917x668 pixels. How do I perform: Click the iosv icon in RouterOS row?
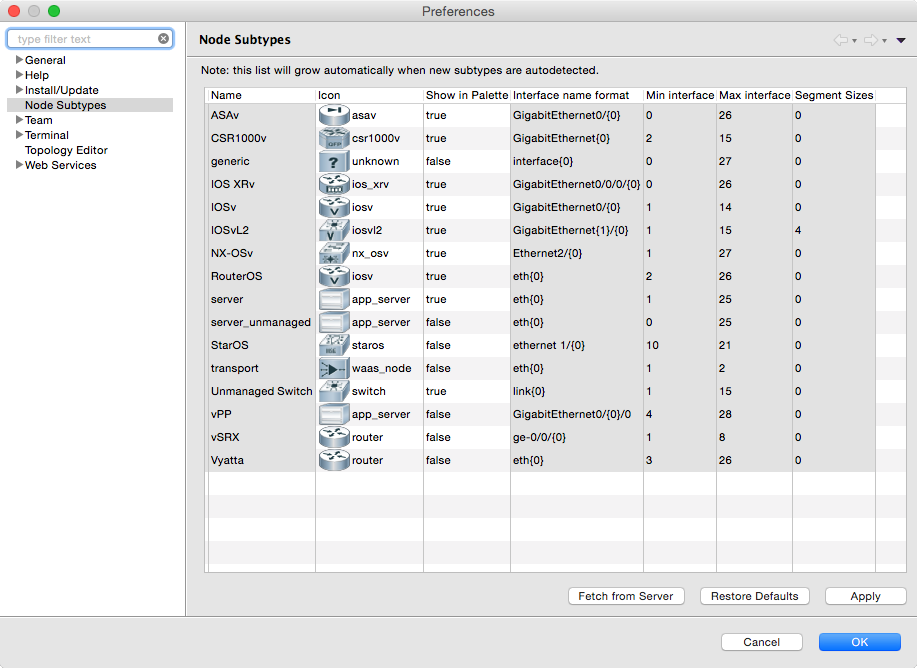(334, 276)
